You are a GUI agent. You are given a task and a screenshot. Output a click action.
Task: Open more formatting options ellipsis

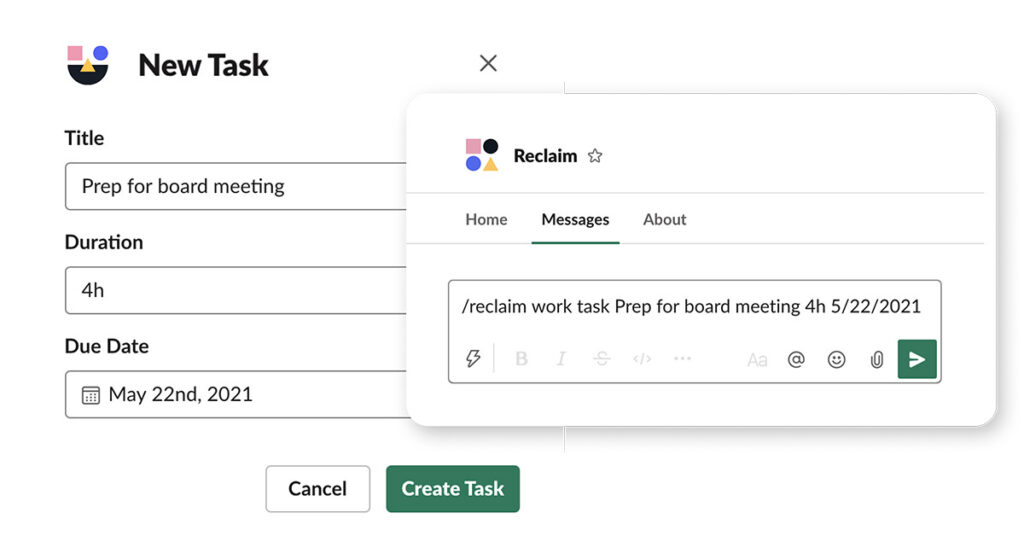click(683, 358)
